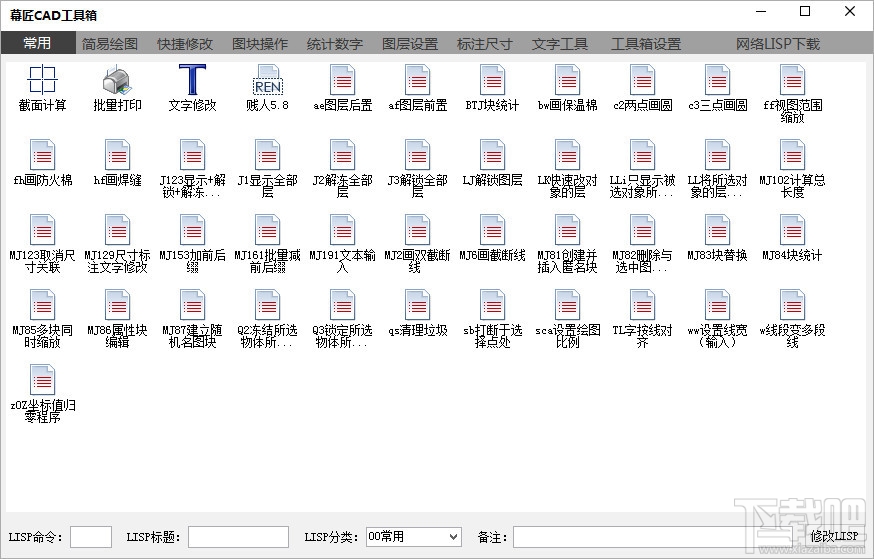Click the J2解冻全部层 script icon
Screen dimensions: 874x559
point(342,154)
